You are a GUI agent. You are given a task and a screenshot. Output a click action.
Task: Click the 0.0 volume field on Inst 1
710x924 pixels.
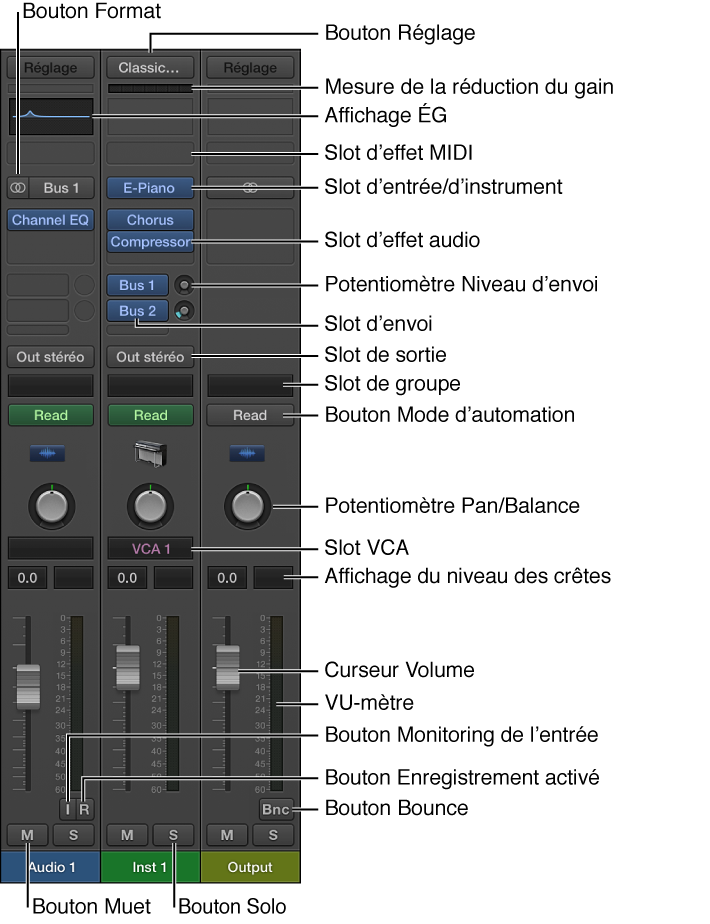(x=127, y=578)
